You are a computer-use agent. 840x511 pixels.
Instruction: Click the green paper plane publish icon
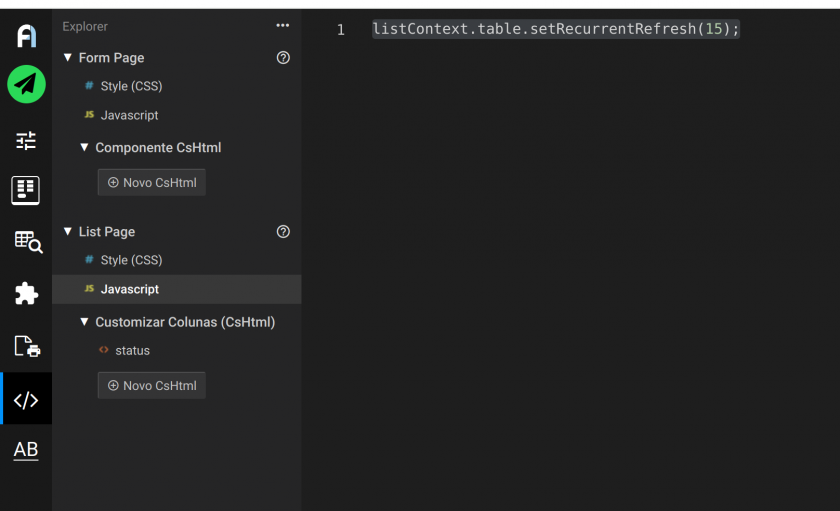26,85
